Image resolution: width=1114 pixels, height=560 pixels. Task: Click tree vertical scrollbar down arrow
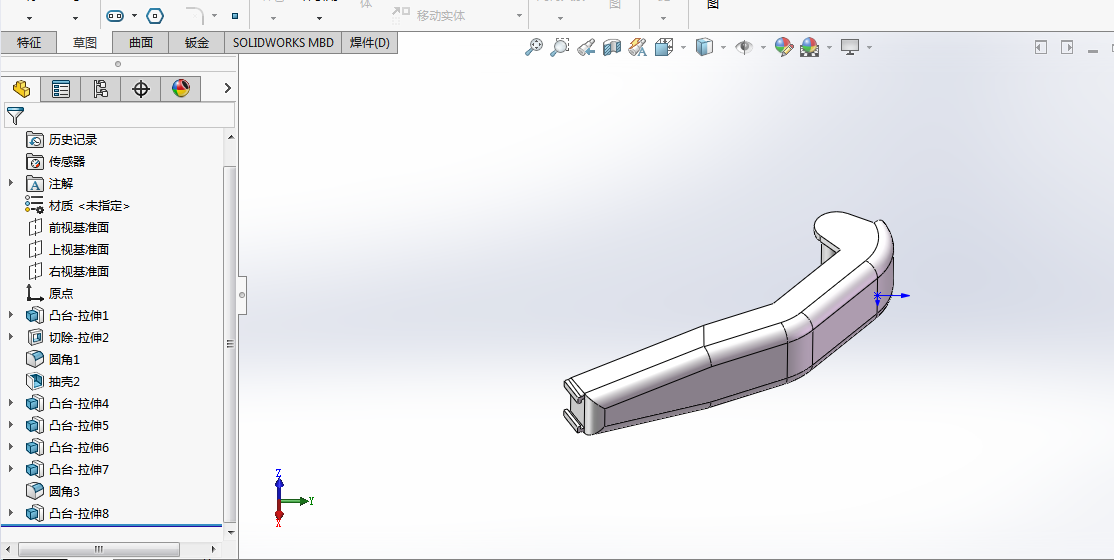[230, 532]
